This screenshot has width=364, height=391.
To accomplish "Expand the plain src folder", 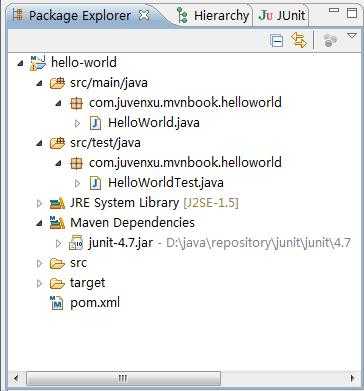I will click(39, 263).
